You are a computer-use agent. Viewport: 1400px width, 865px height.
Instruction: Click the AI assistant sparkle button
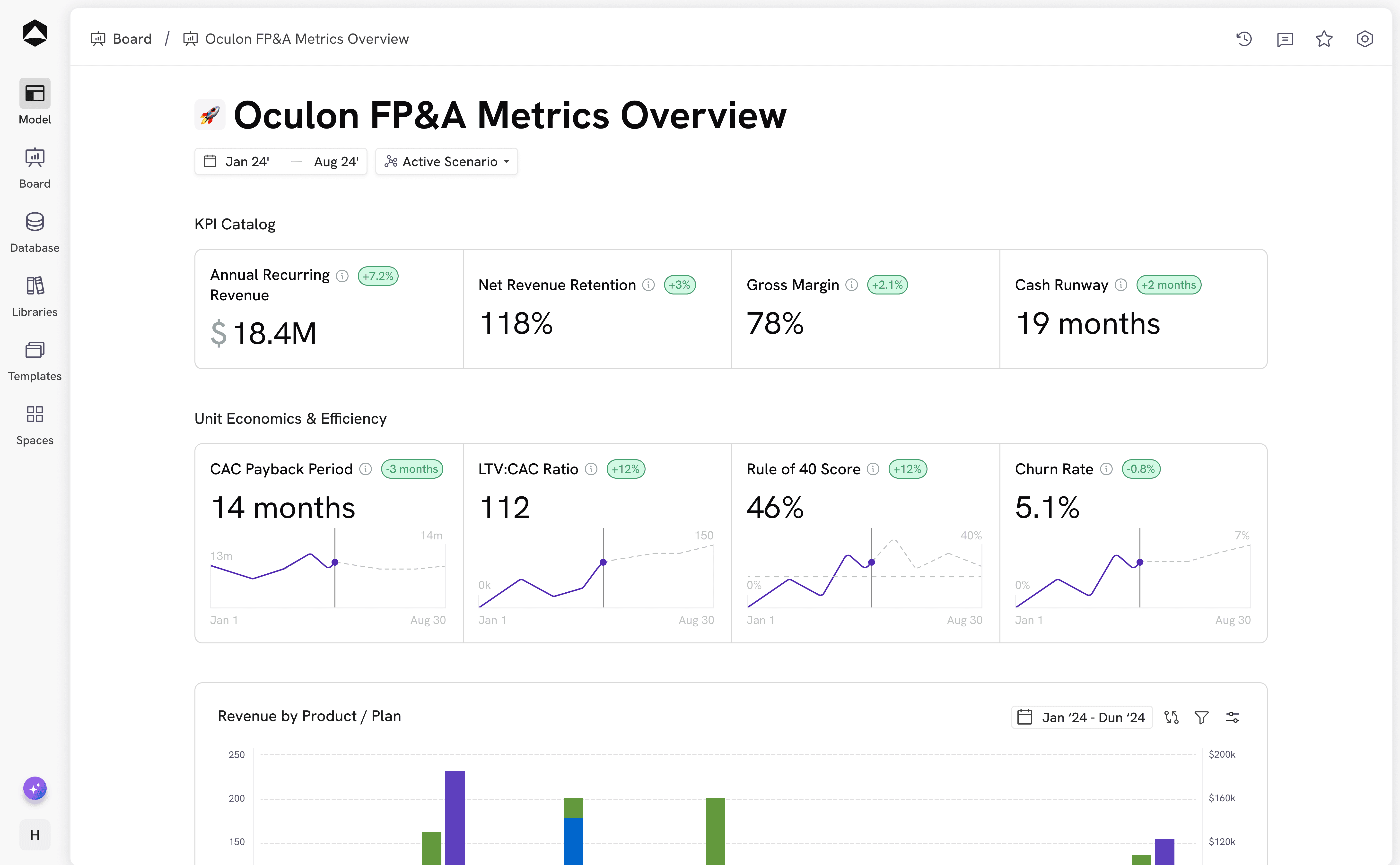click(x=35, y=788)
